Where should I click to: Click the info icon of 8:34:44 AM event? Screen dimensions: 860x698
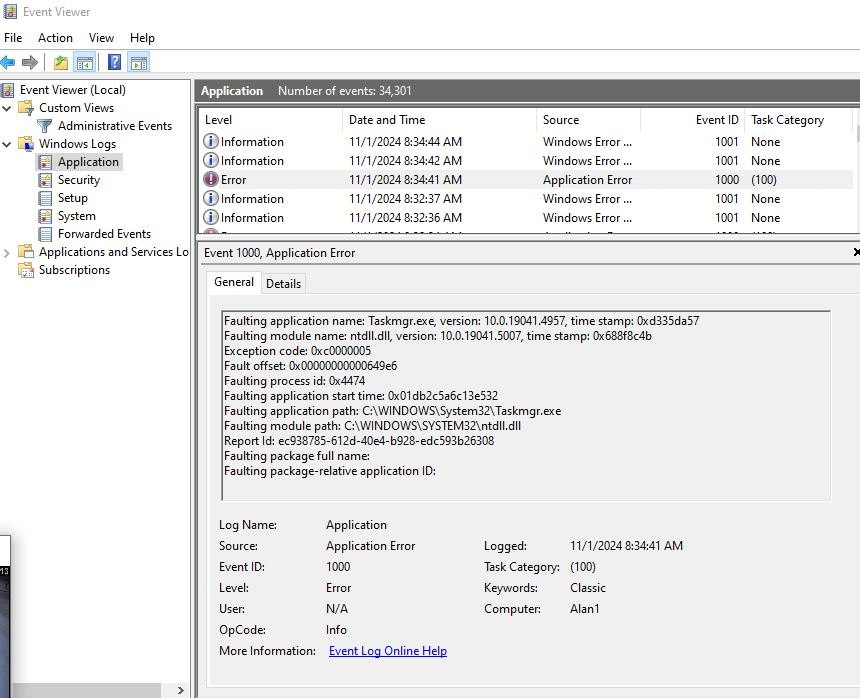pos(211,141)
